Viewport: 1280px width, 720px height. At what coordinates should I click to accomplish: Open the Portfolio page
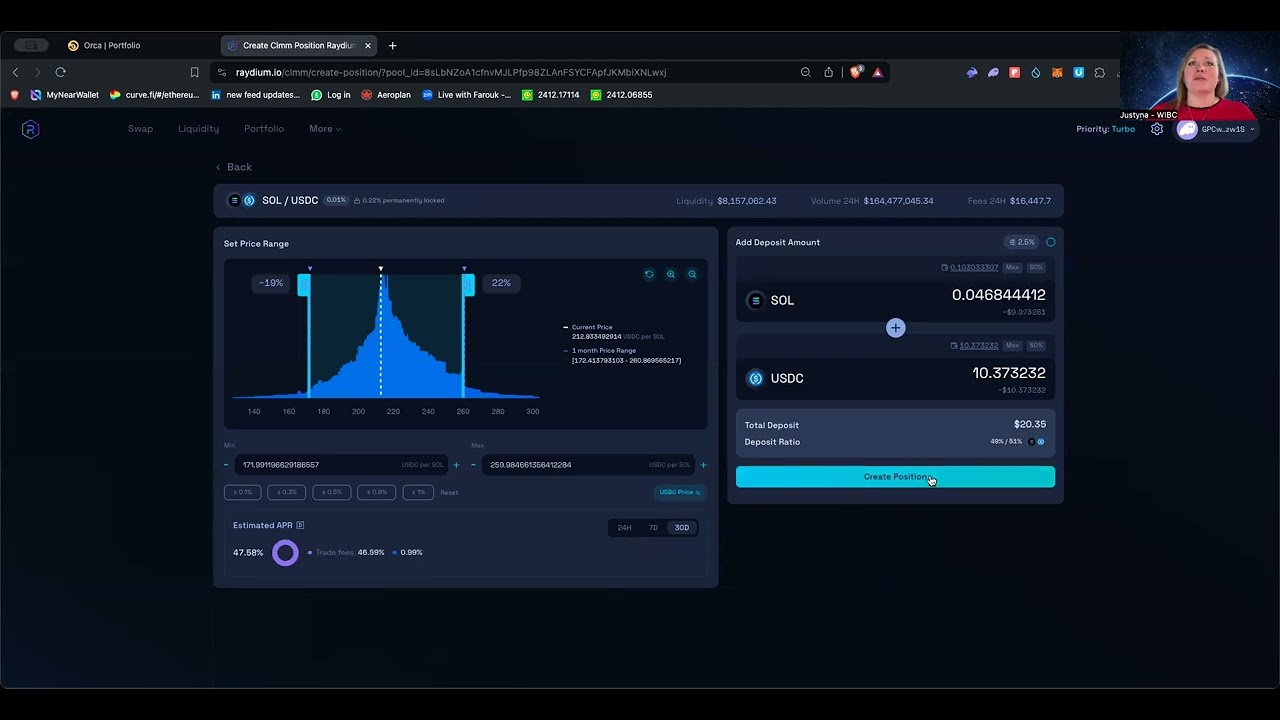point(264,129)
